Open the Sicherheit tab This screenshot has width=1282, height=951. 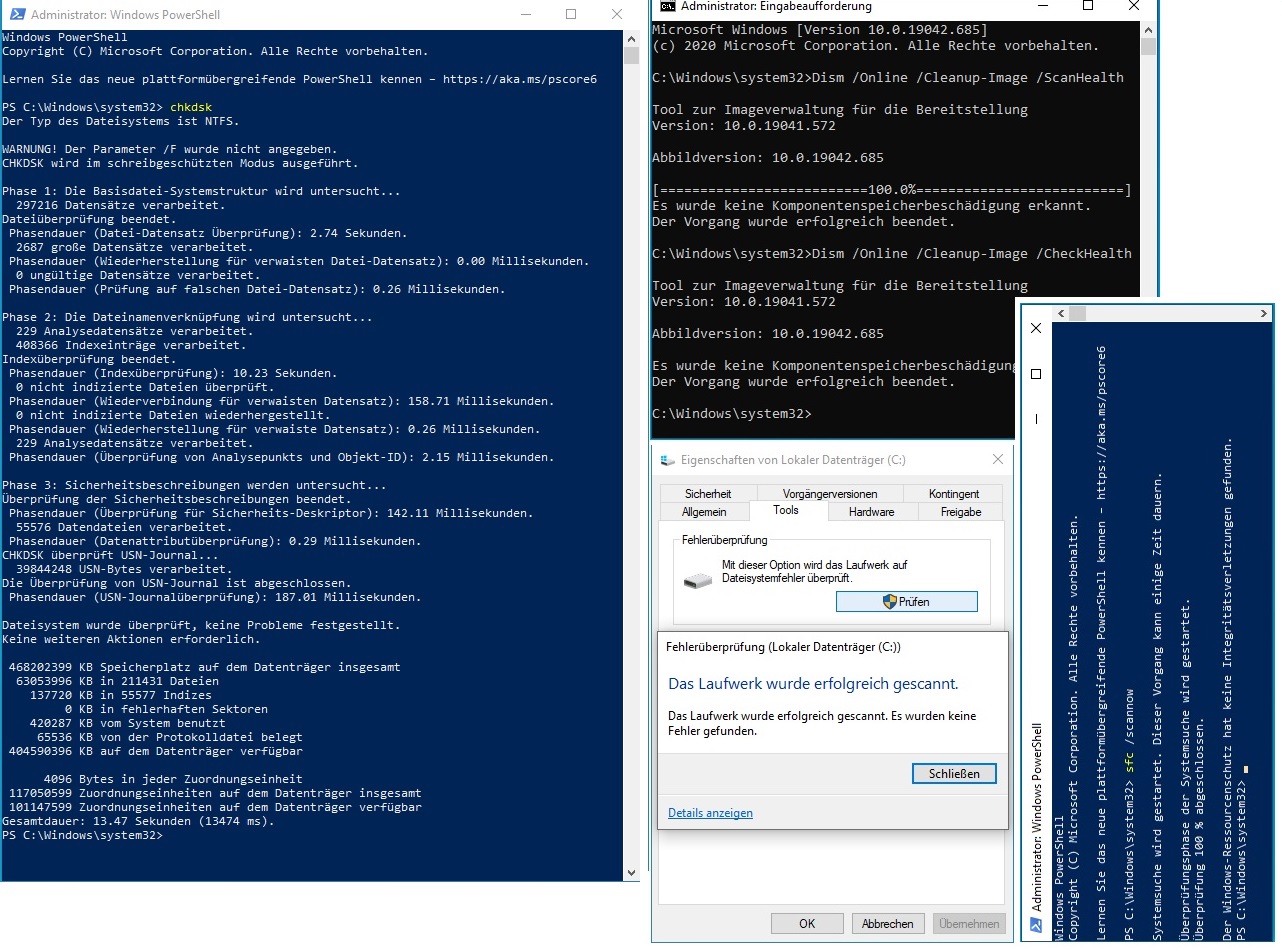coord(708,494)
